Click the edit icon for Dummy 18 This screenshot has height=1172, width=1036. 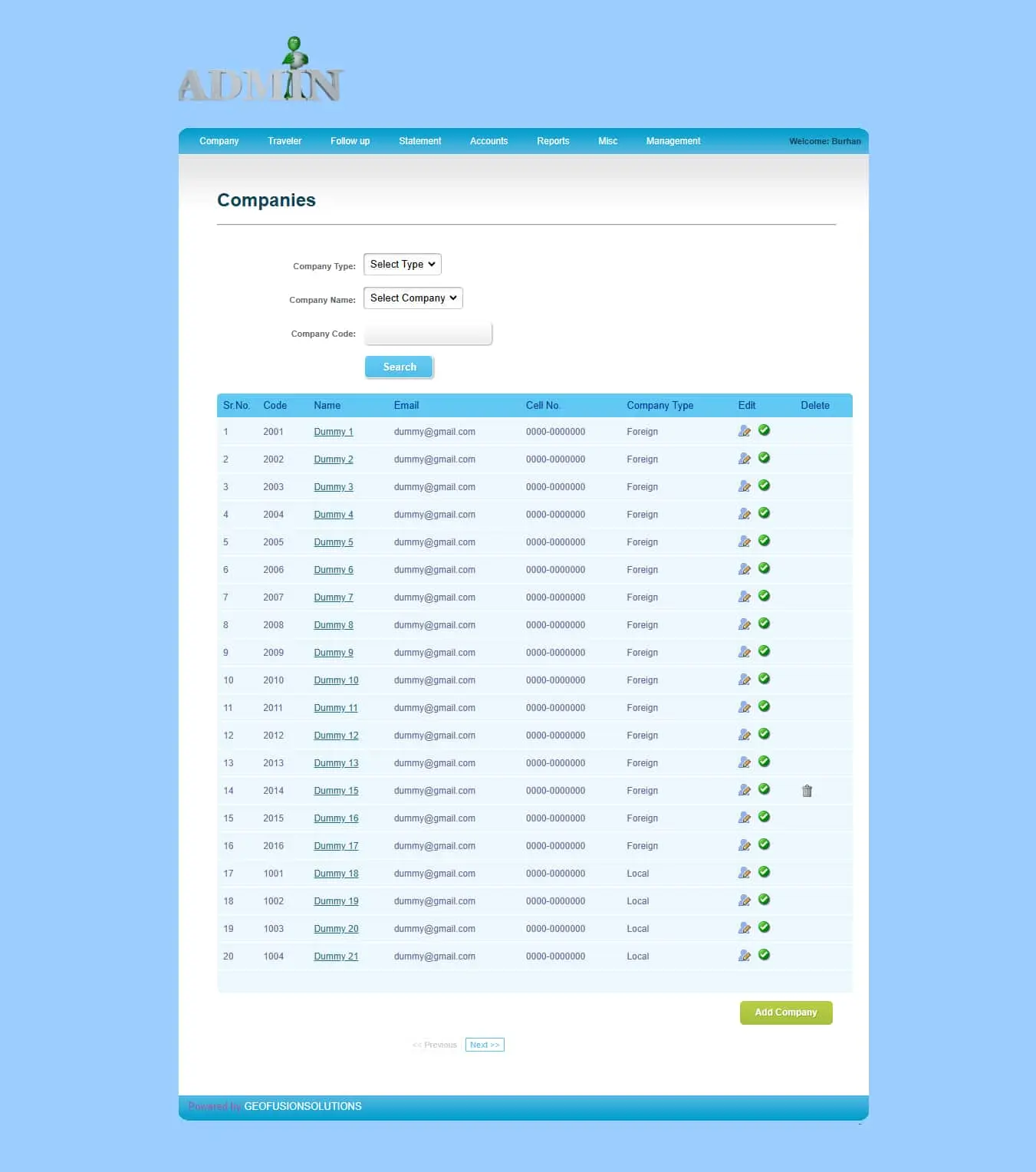pos(744,873)
